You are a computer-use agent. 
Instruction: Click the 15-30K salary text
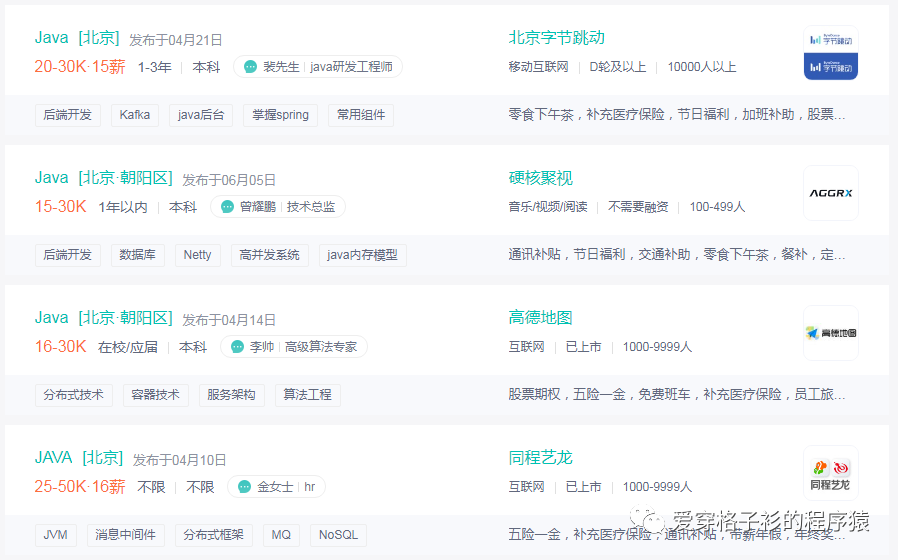click(61, 207)
